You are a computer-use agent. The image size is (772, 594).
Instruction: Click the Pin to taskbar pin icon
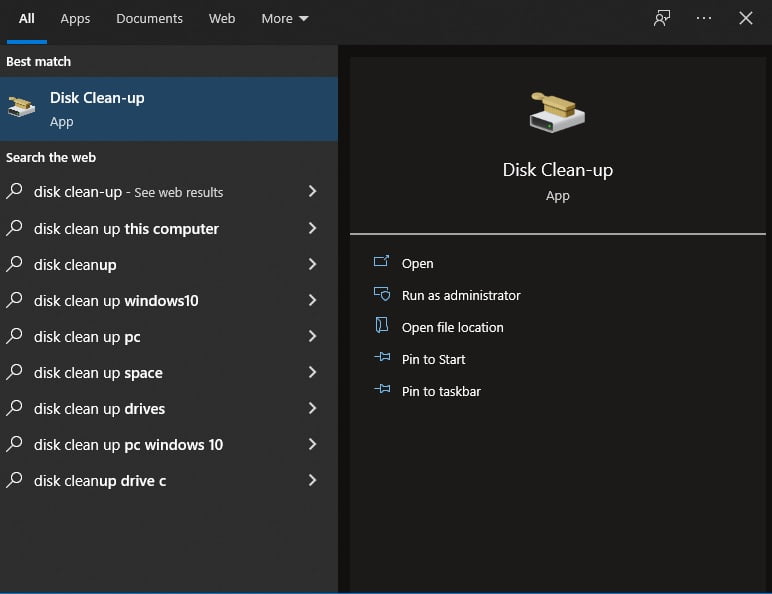[x=382, y=390]
